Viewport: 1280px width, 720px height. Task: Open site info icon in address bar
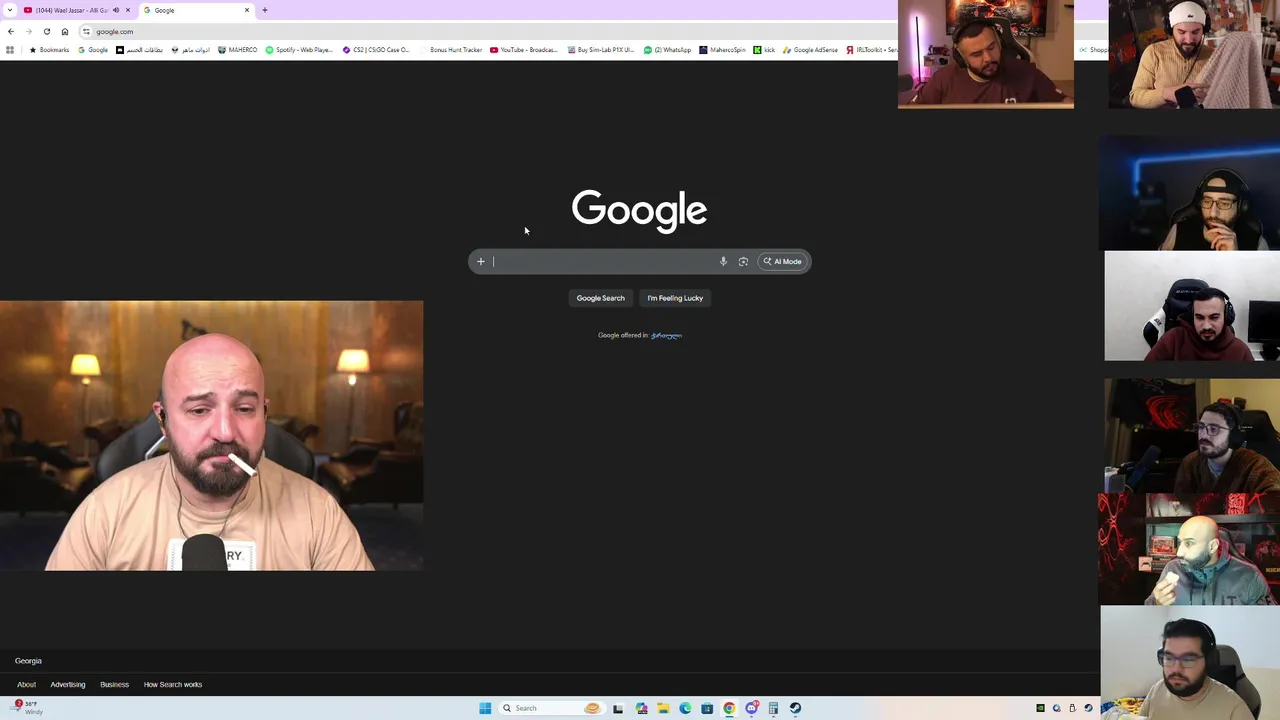[x=86, y=32]
